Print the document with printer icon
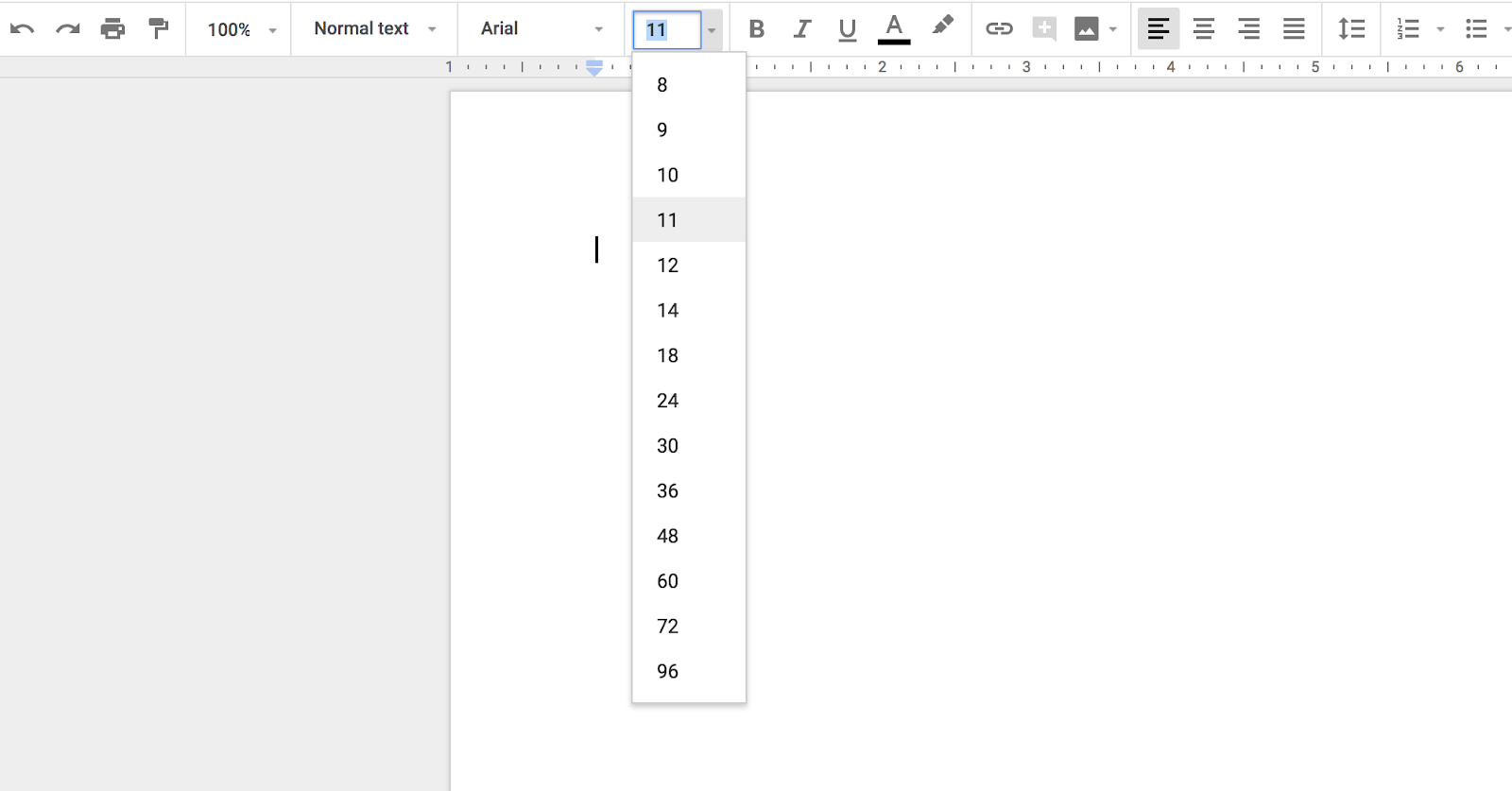Image resolution: width=1512 pixels, height=791 pixels. coord(112,29)
